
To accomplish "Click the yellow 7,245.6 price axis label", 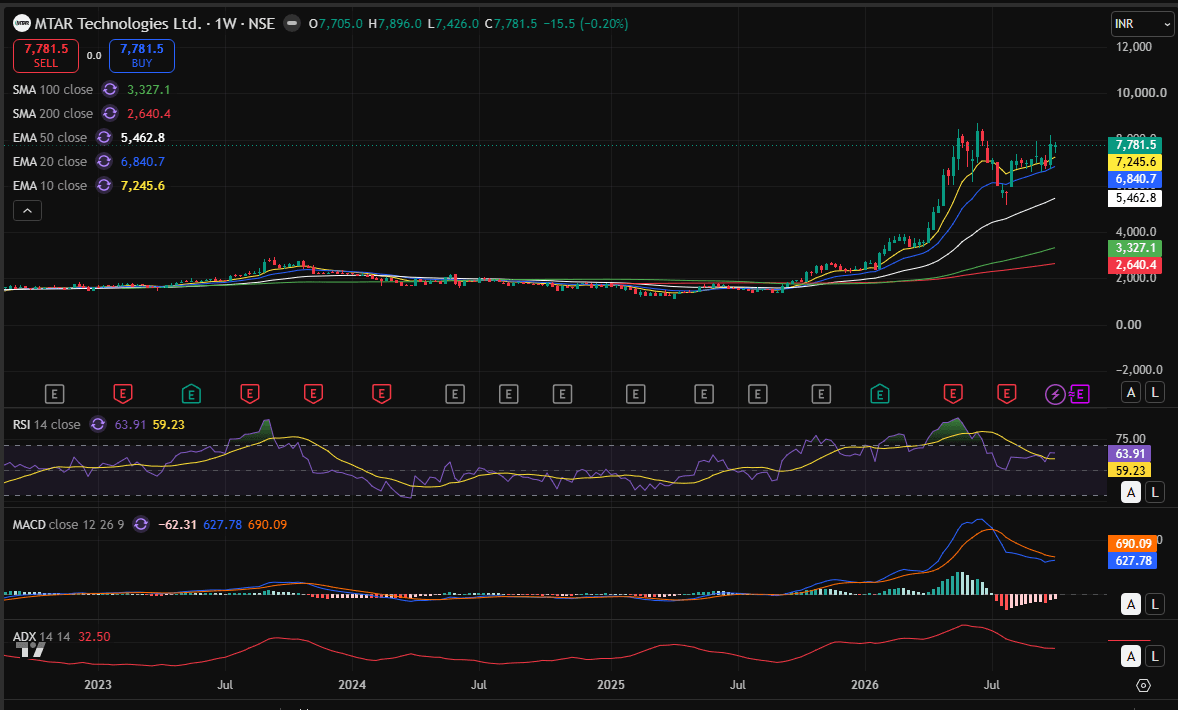I will click(1135, 162).
